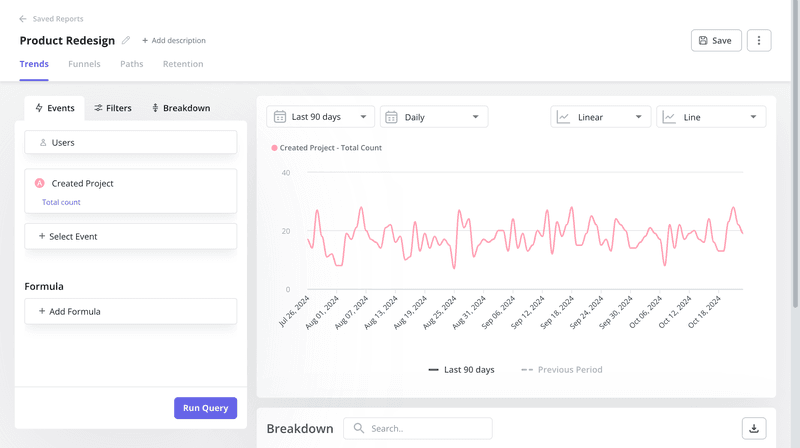Click the user icon in Users field

point(43,143)
